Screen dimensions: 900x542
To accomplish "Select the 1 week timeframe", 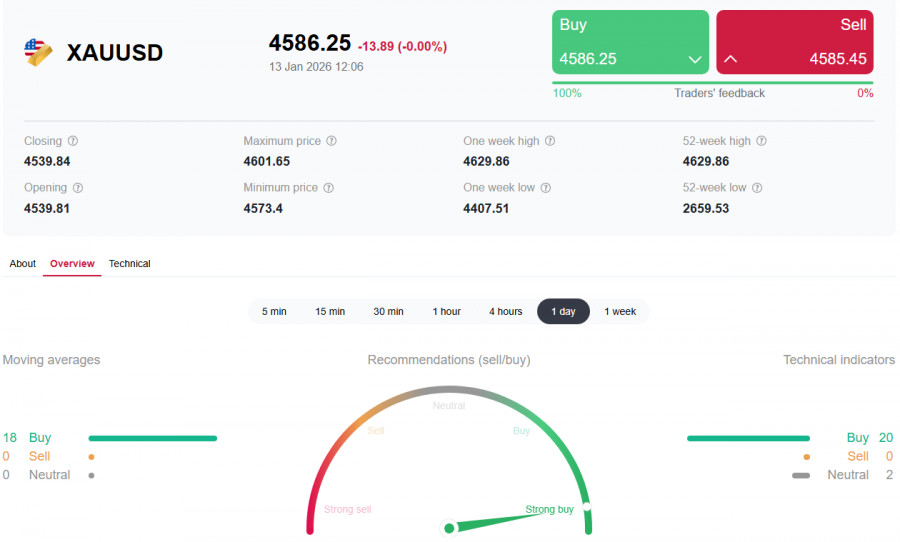I will coord(620,311).
